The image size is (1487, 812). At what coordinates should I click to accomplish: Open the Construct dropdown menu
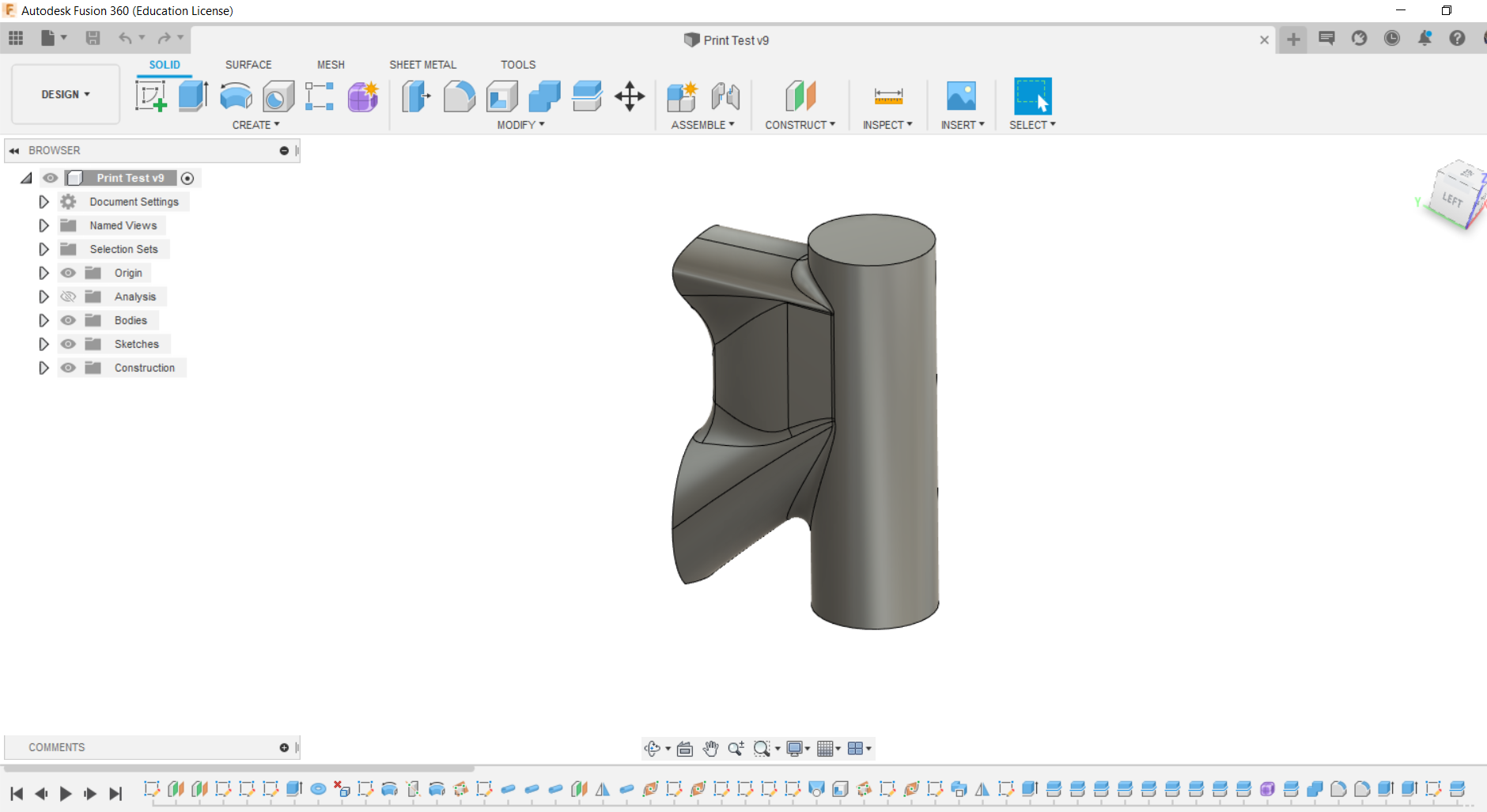(800, 125)
